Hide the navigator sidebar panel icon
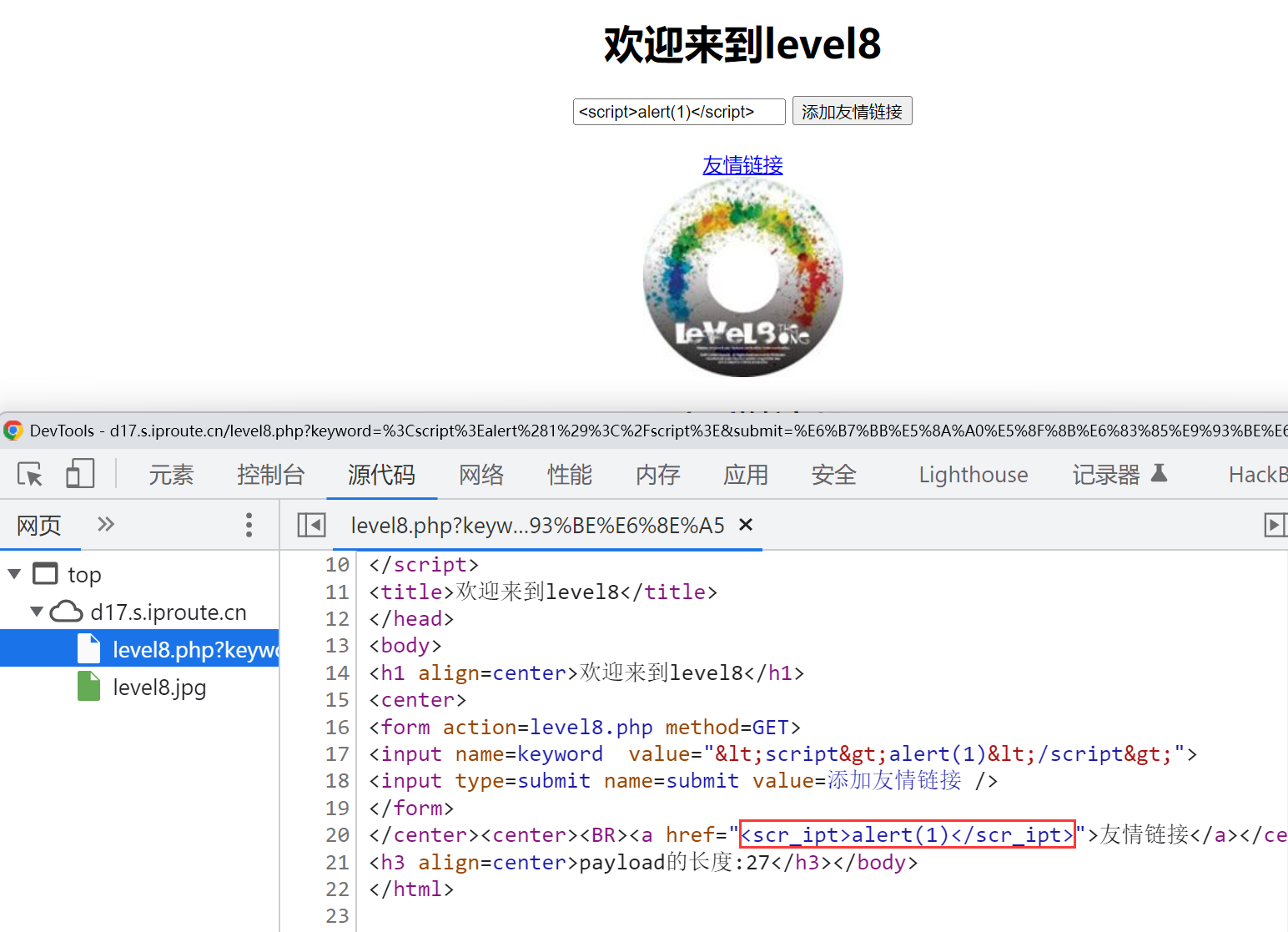The image size is (1288, 932). [311, 525]
